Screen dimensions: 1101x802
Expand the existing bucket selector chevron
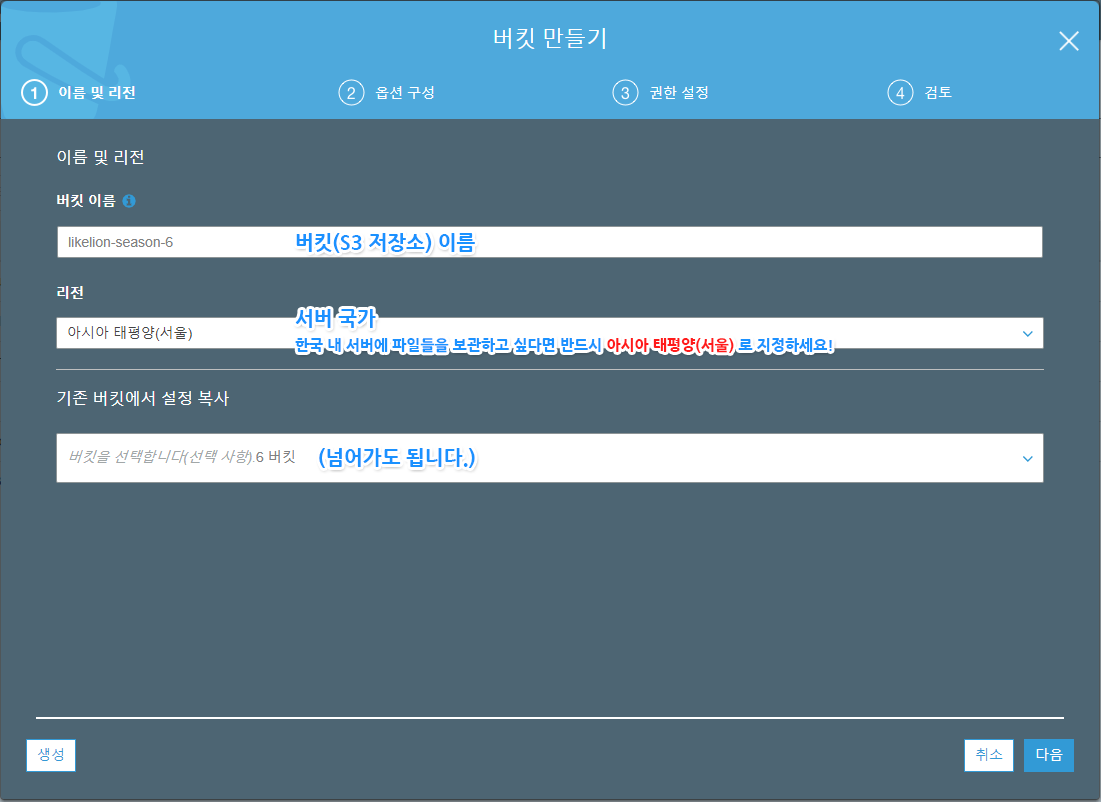(x=1027, y=459)
